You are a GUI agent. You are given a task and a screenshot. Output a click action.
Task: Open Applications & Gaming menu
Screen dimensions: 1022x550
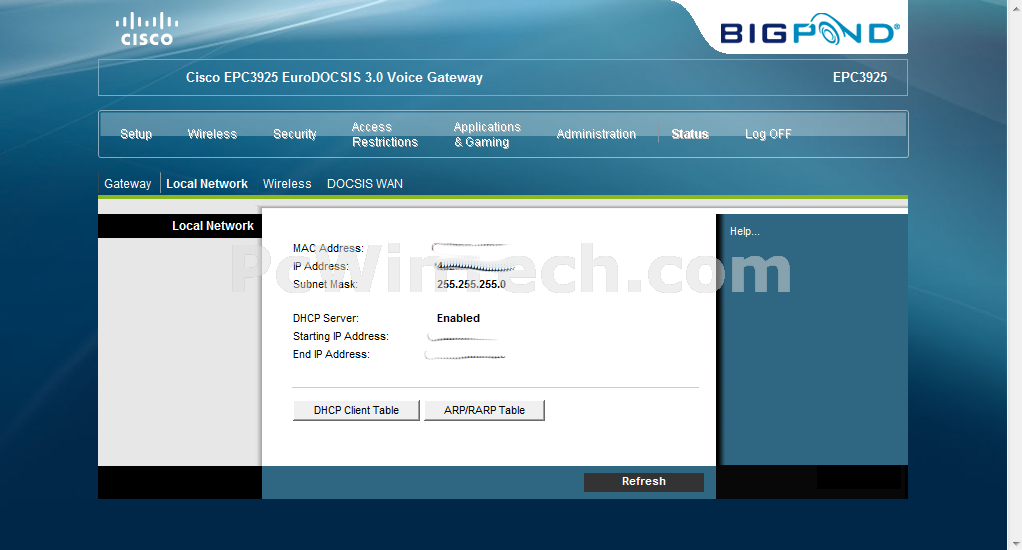[487, 134]
